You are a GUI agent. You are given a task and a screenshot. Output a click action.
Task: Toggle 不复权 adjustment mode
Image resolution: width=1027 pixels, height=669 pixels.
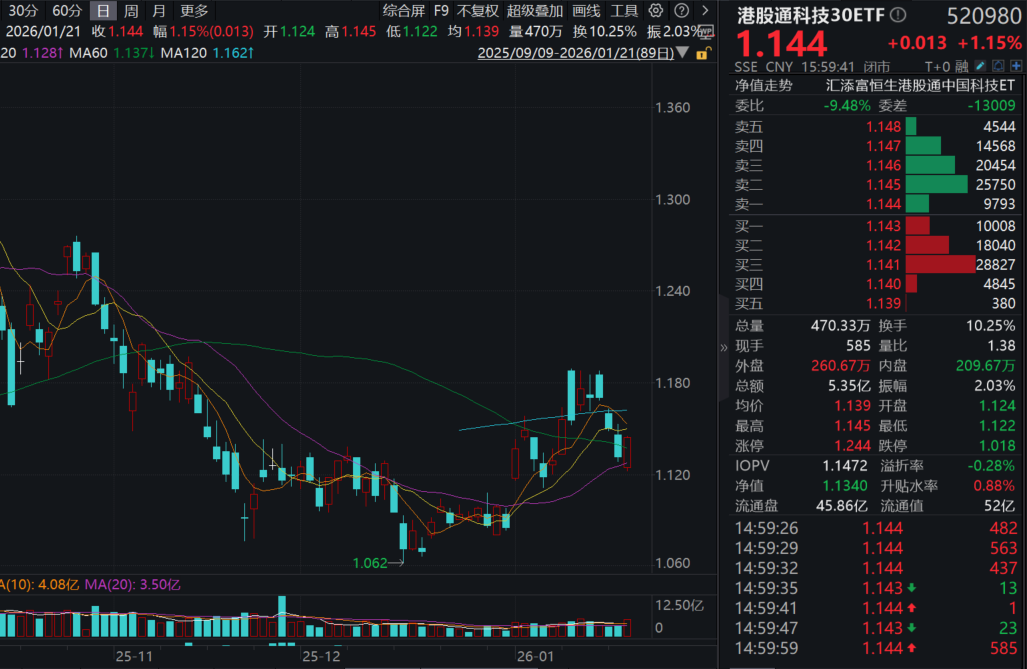(477, 11)
